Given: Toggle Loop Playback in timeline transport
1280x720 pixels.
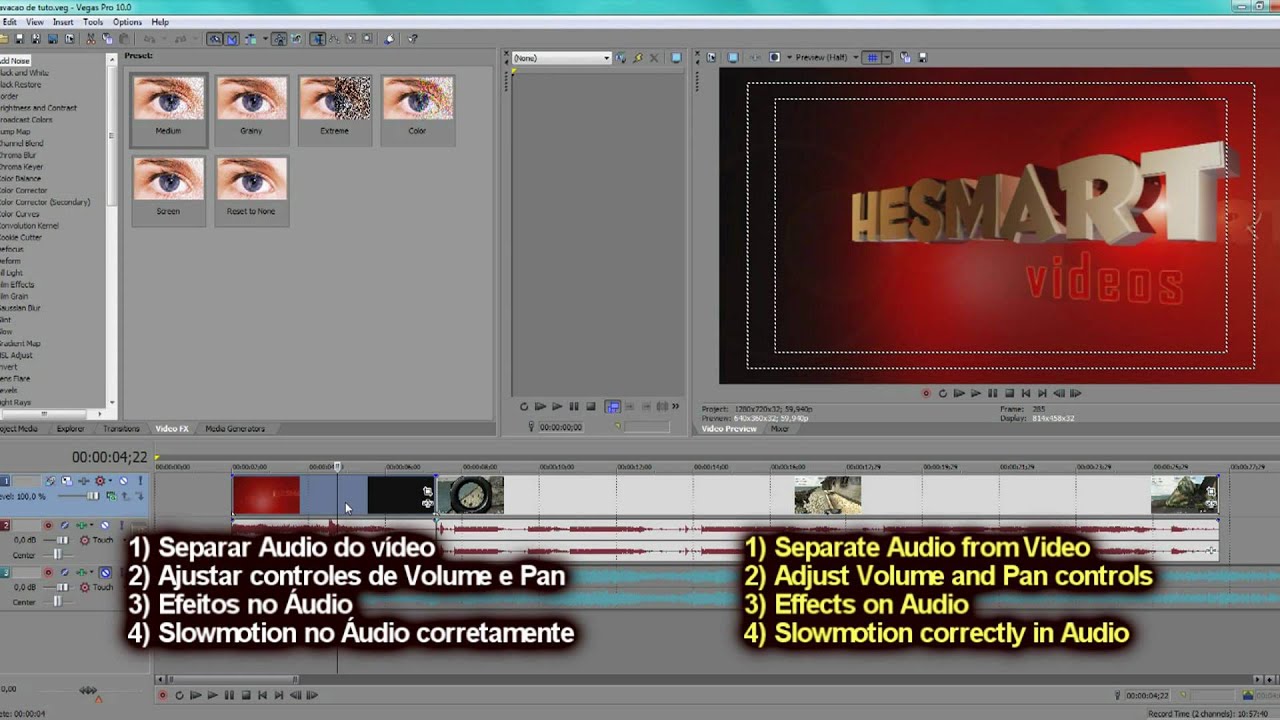Looking at the screenshot, I should pyautogui.click(x=180, y=695).
